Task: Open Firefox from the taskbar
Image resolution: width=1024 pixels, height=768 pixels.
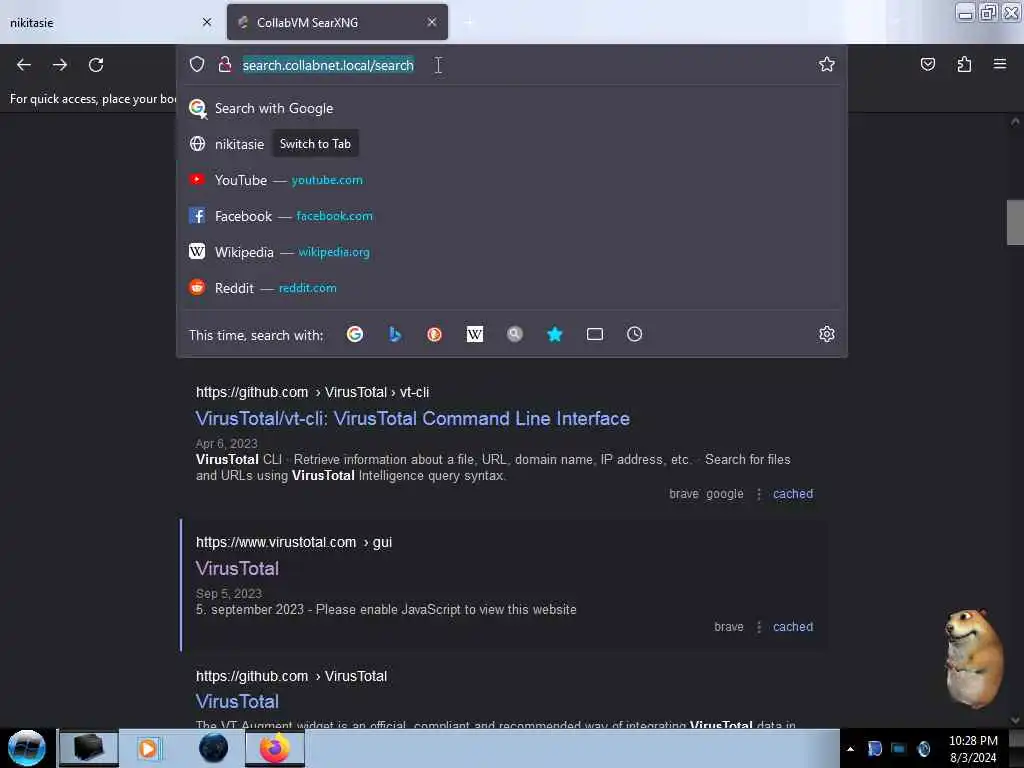Action: [x=275, y=748]
